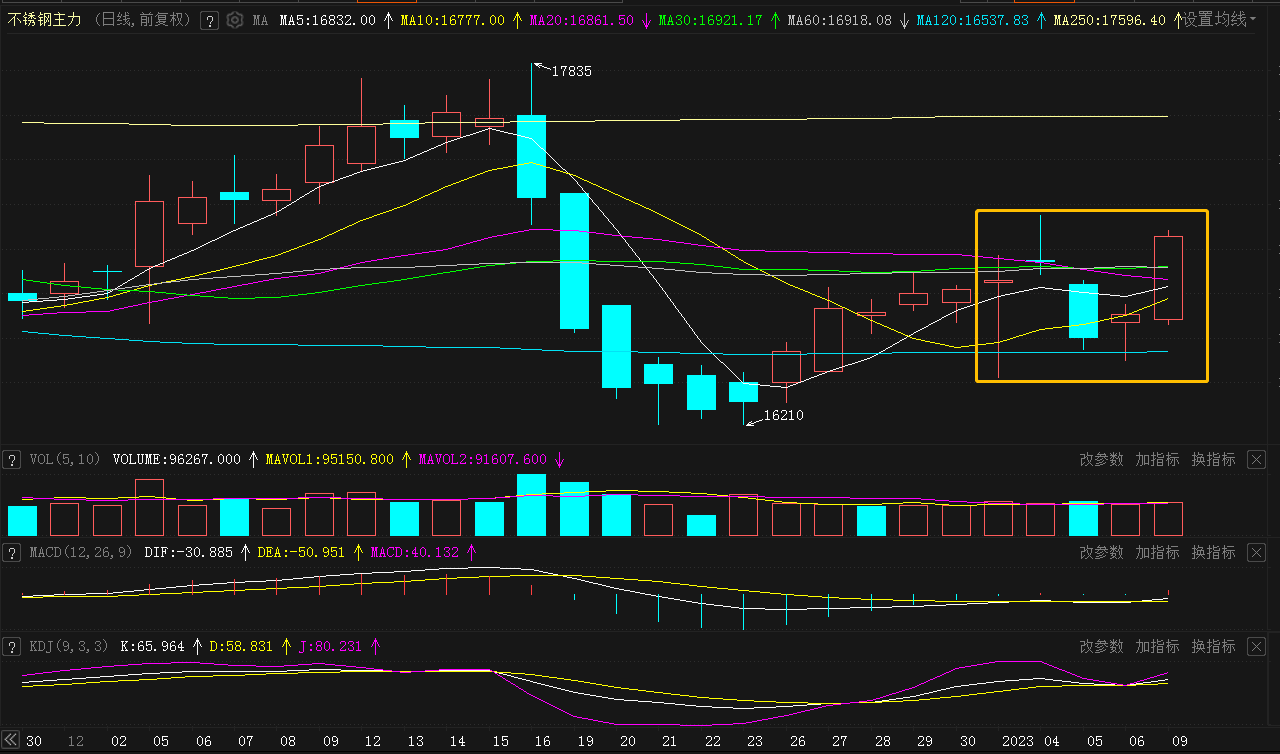Image resolution: width=1280 pixels, height=754 pixels.
Task: Click 换指标 in the VOL panel
Action: 1213,460
